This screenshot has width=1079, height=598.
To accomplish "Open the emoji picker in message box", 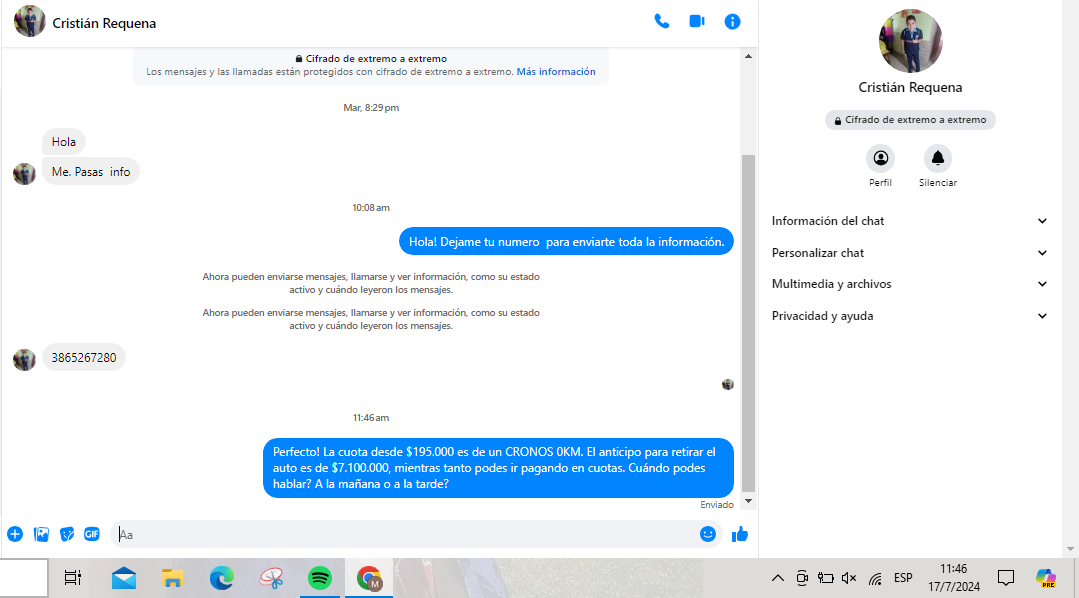I will [707, 534].
